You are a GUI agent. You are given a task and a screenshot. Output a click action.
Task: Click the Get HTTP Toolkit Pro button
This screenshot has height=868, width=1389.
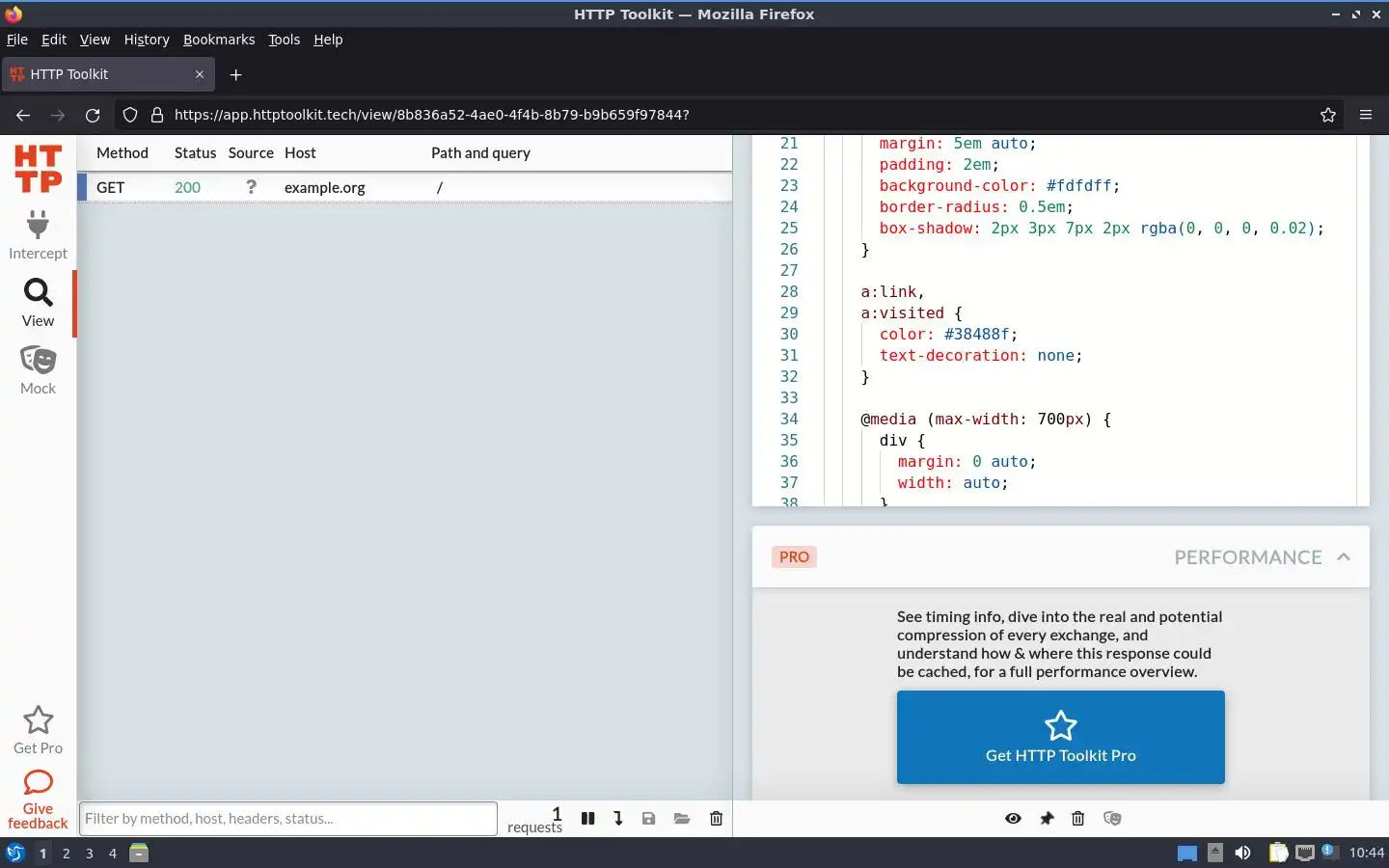[x=1061, y=737]
